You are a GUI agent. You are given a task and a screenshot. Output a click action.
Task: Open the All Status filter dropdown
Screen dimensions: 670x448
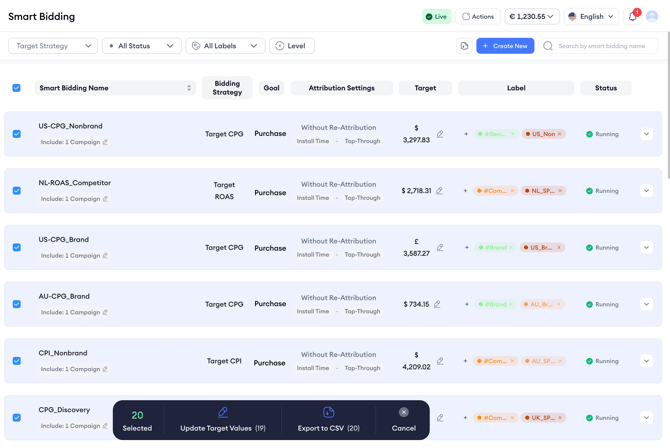(x=141, y=46)
